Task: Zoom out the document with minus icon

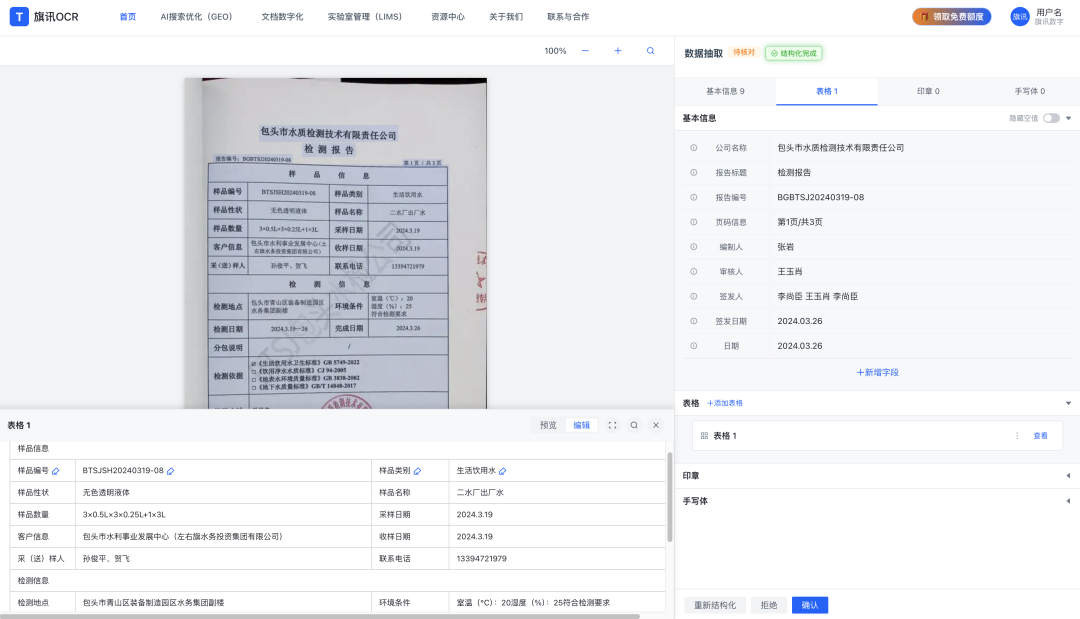Action: pos(585,51)
